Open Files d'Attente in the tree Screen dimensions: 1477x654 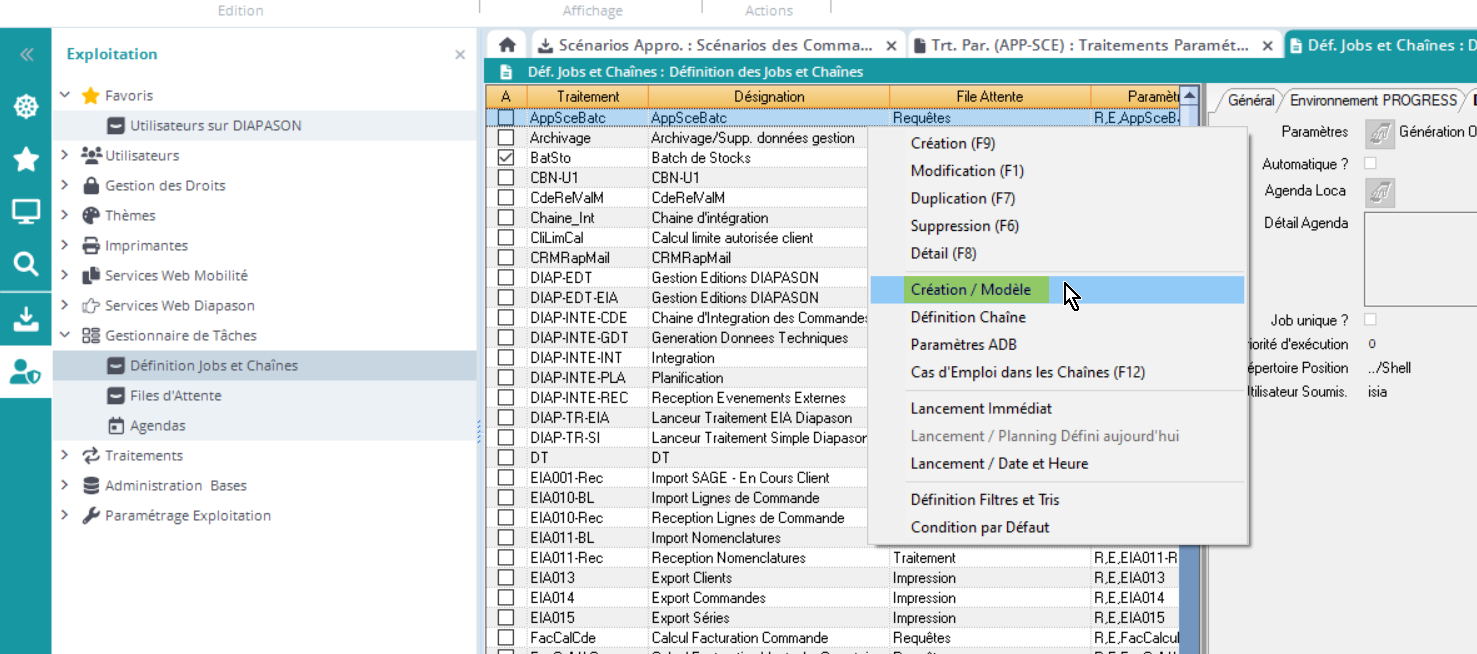175,395
